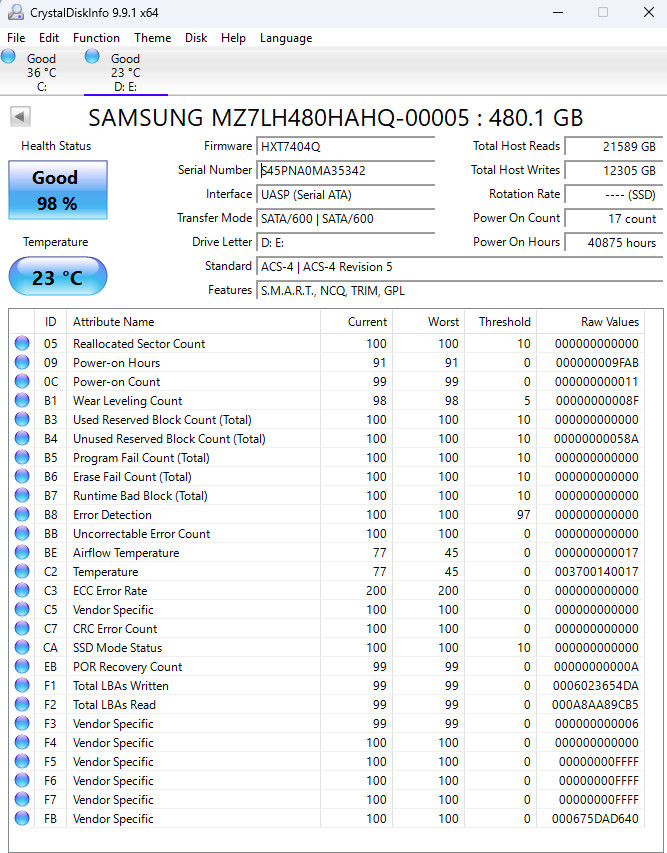The image size is (667, 853).
Task: Click status orb for ECC Error Rate
Action: tap(22, 590)
